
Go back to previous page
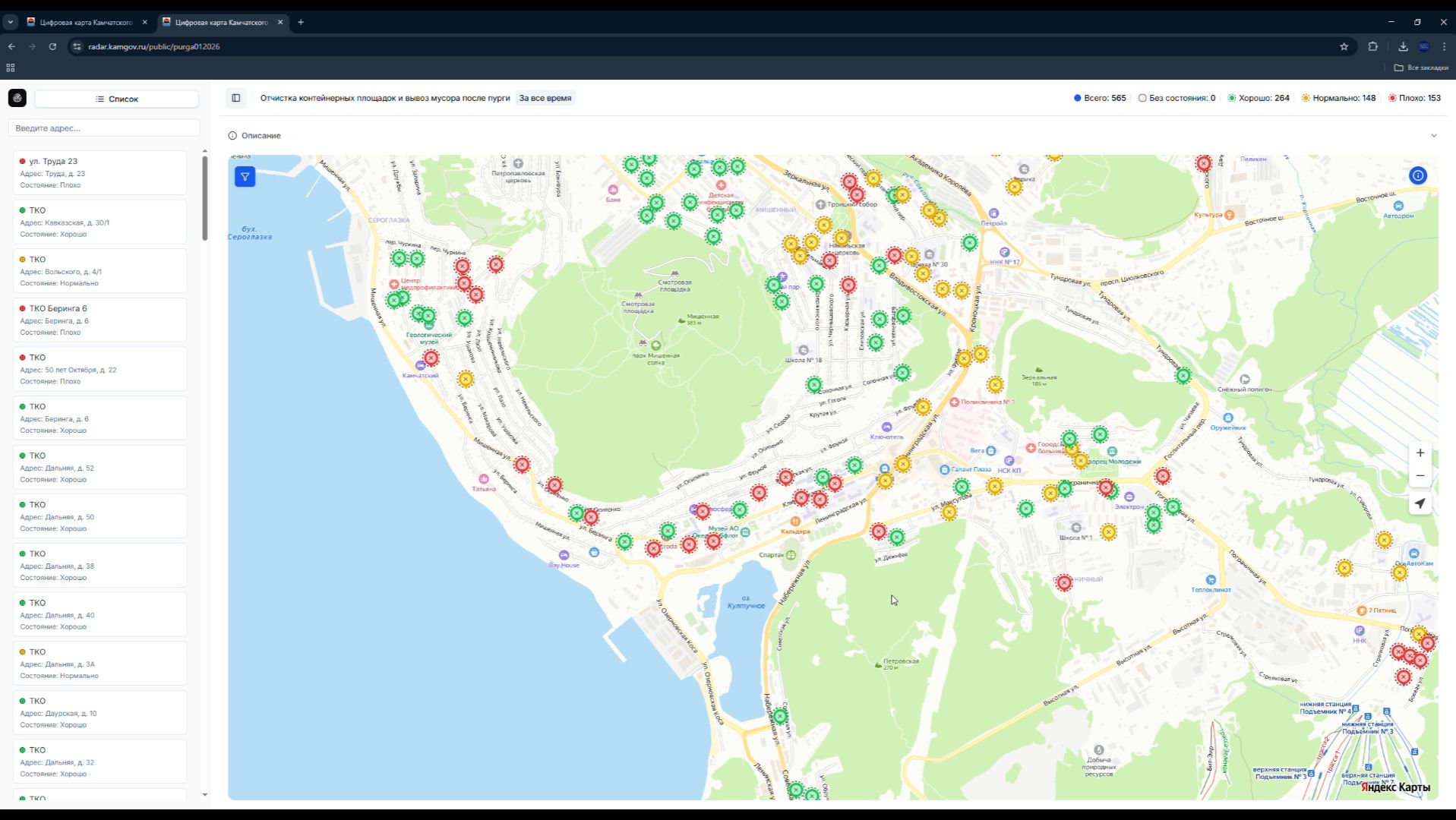pyautogui.click(x=11, y=46)
